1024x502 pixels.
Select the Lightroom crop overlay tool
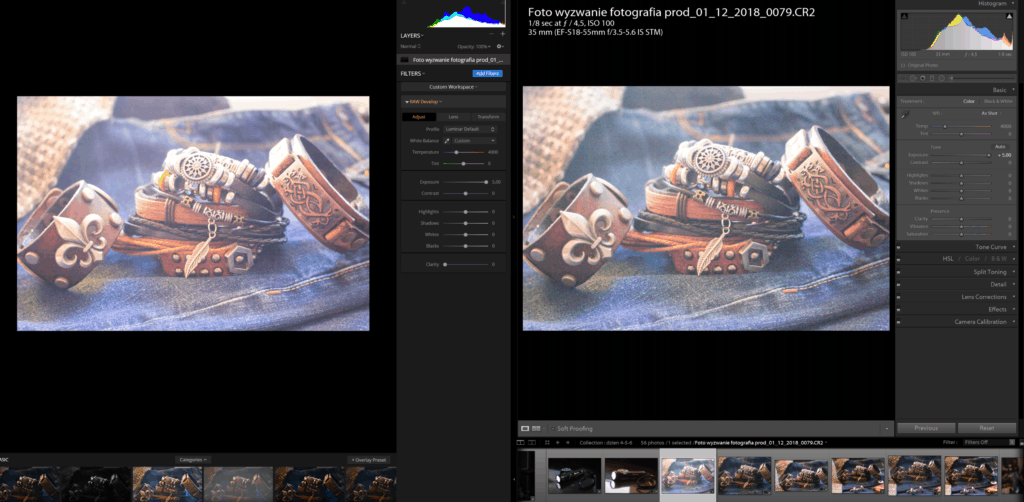click(905, 78)
